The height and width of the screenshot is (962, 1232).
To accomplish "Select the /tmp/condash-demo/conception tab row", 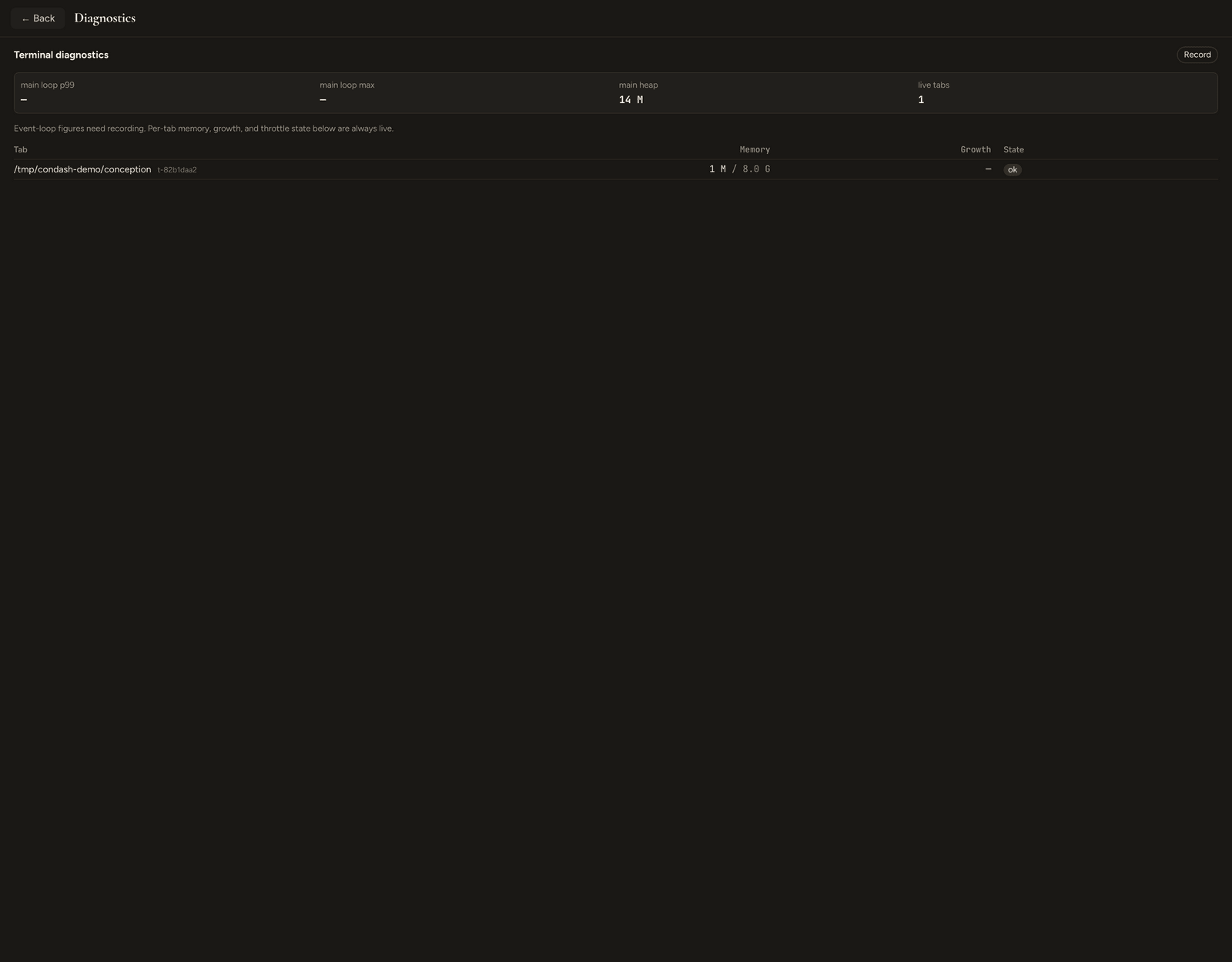I will (615, 169).
